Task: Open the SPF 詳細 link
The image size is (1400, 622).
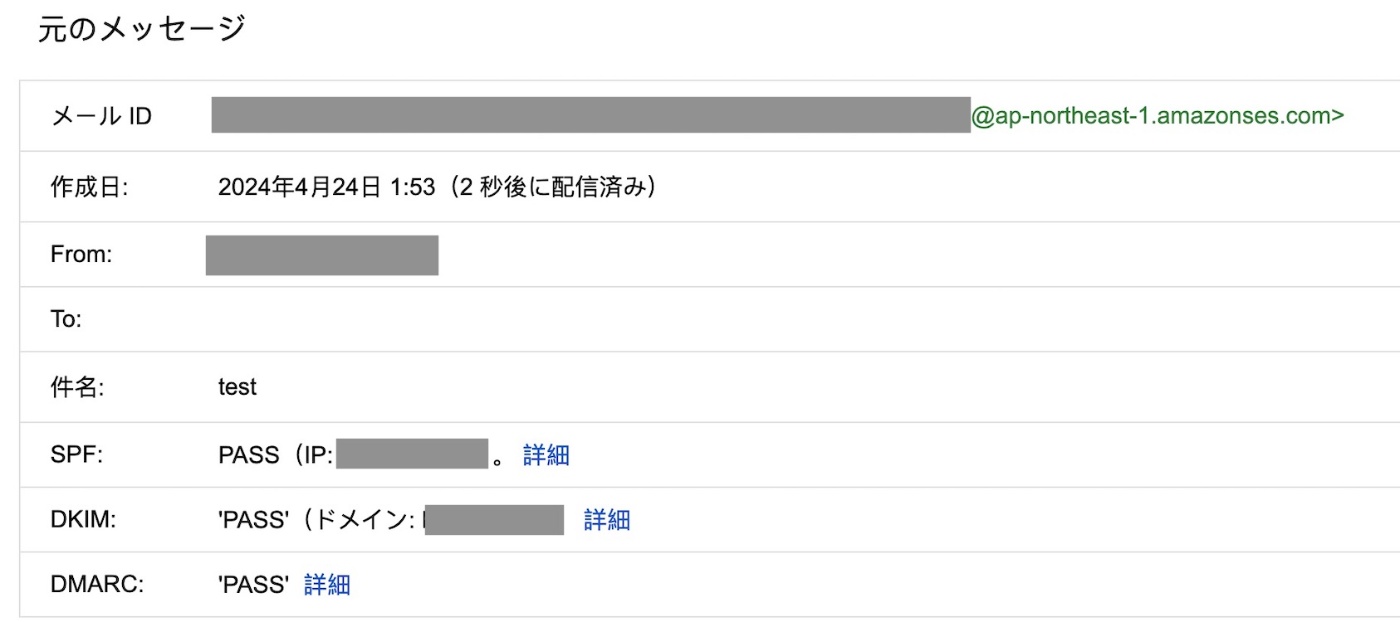Action: pyautogui.click(x=546, y=456)
